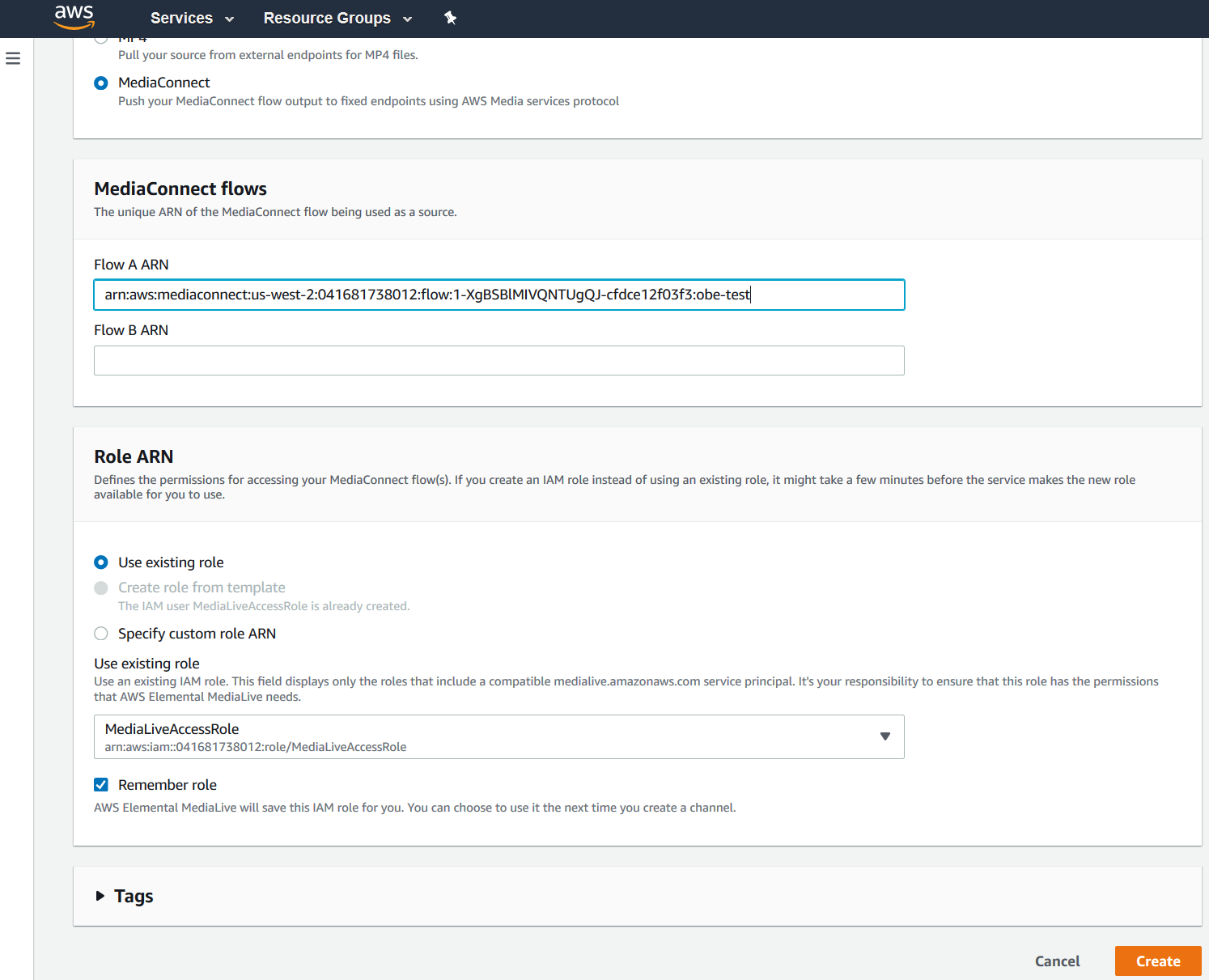Click the Flow A ARN input field
The image size is (1209, 980).
coord(498,295)
